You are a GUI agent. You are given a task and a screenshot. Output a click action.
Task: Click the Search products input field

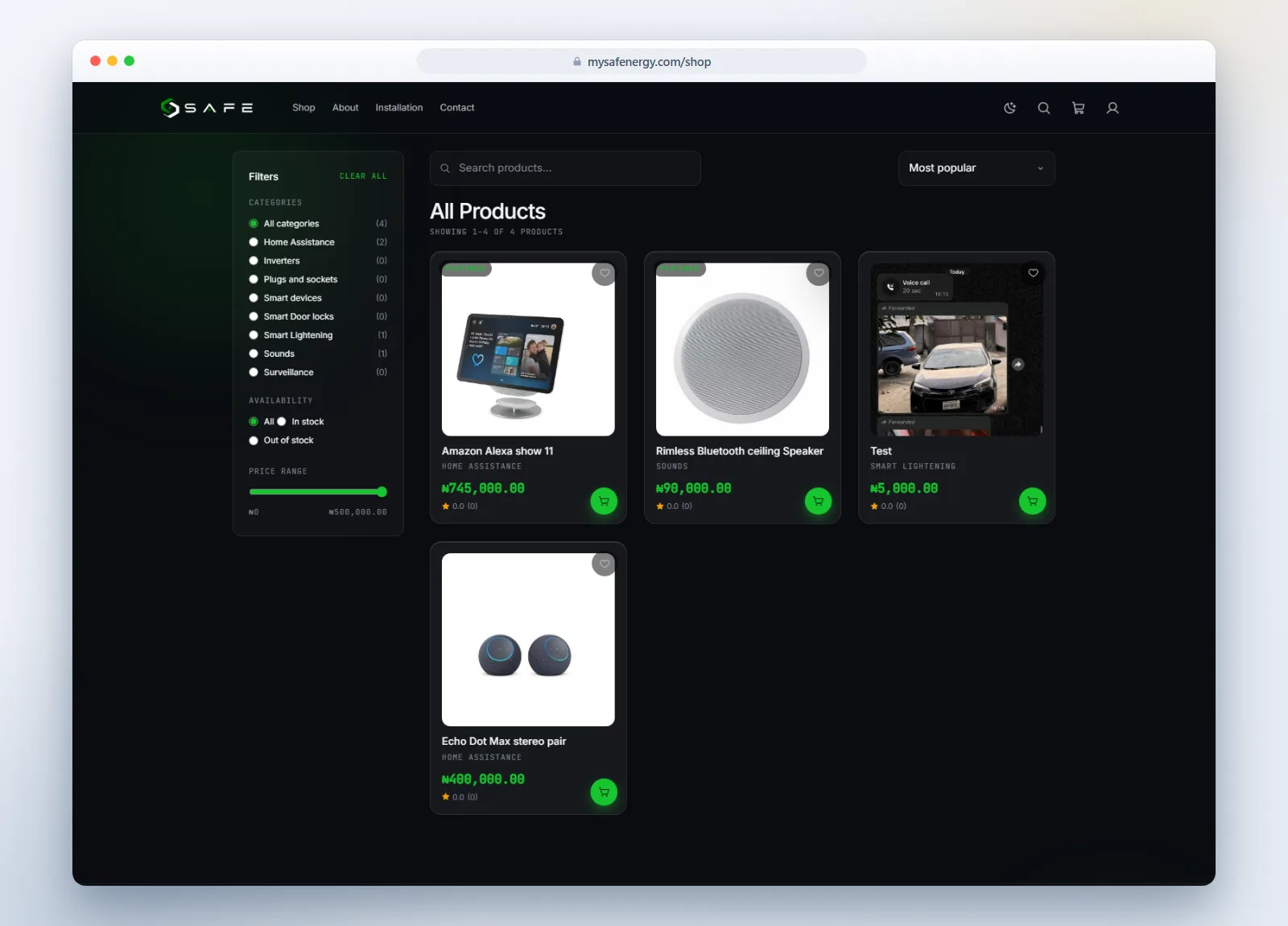[565, 168]
